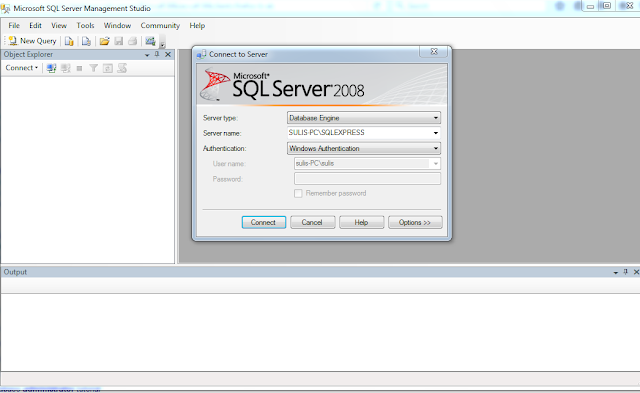This screenshot has width=640, height=393.
Task: Open the Edit menu
Action: tap(35, 25)
